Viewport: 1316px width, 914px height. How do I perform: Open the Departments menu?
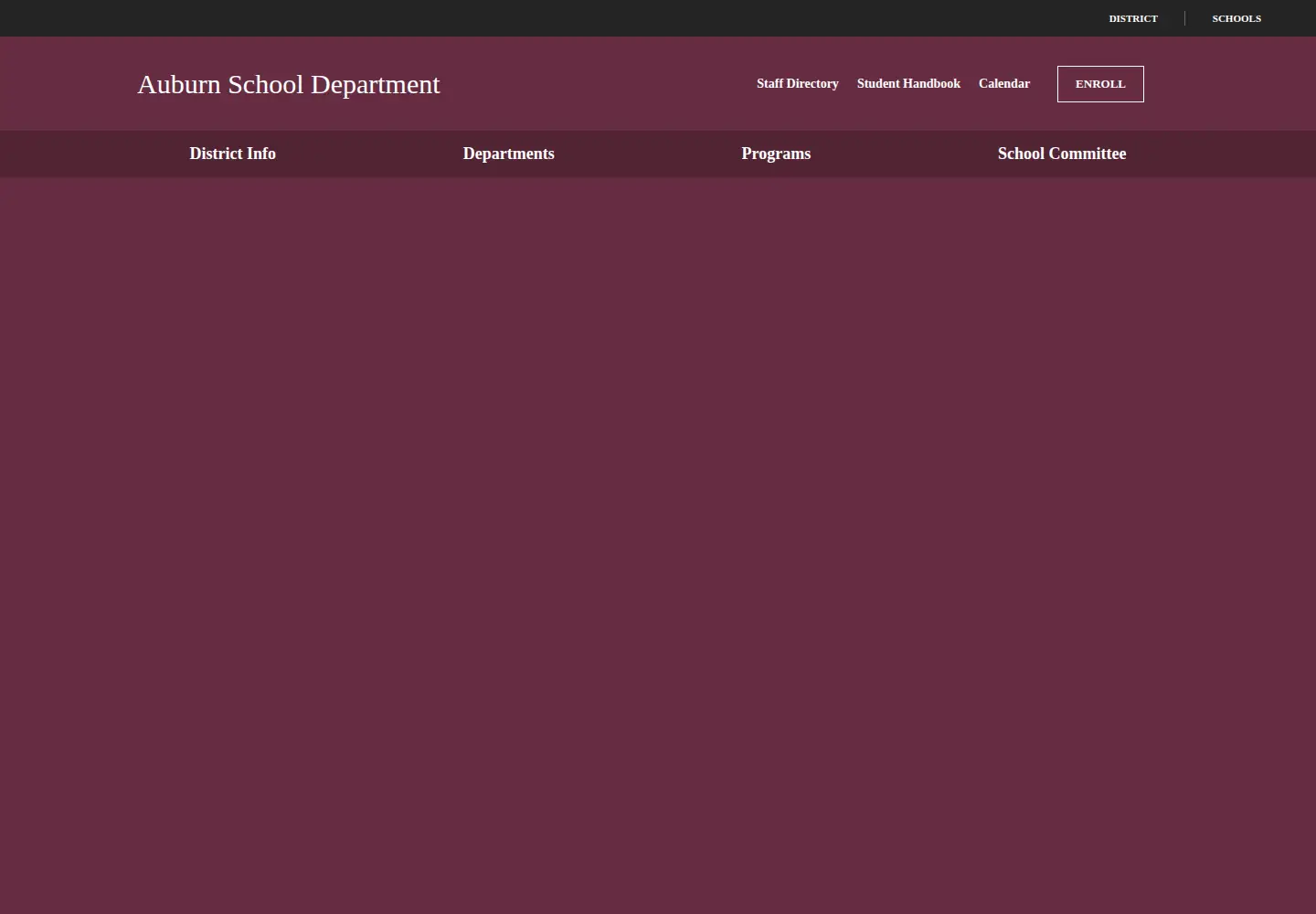[508, 154]
